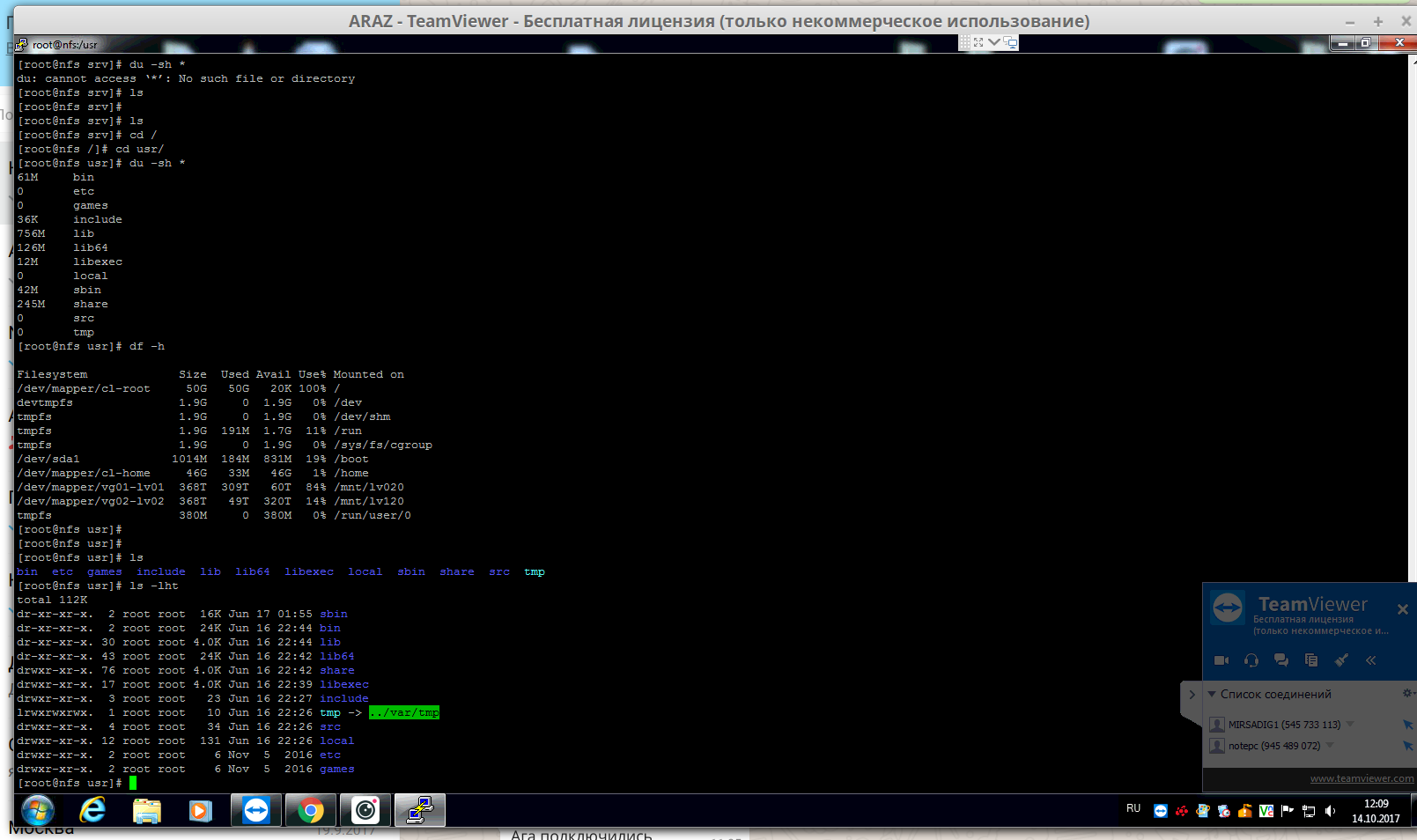The width and height of the screenshot is (1417, 840).
Task: Click 'total 112K' line in terminal
Action: point(52,600)
